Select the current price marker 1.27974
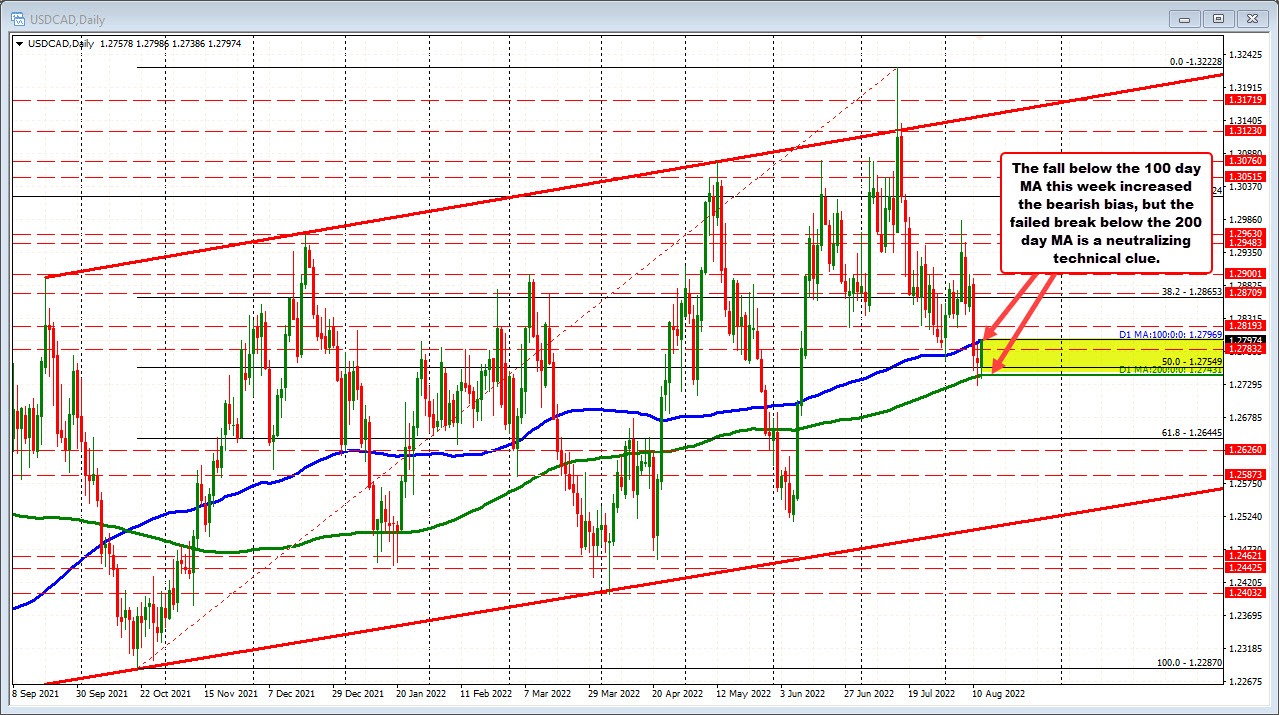This screenshot has width=1279, height=715. [x=1248, y=340]
